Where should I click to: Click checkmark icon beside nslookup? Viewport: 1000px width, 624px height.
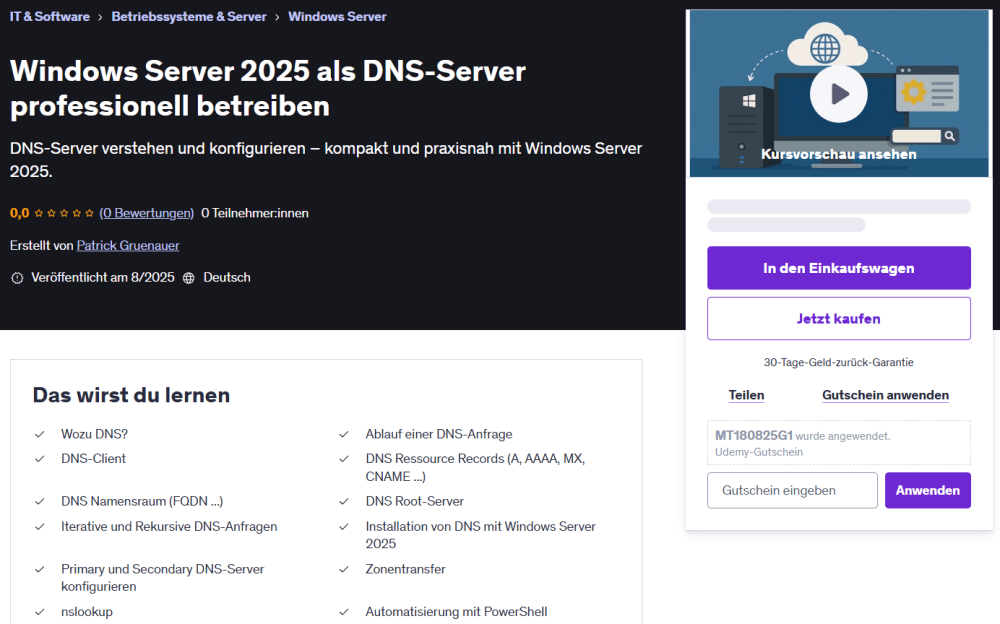tap(40, 612)
